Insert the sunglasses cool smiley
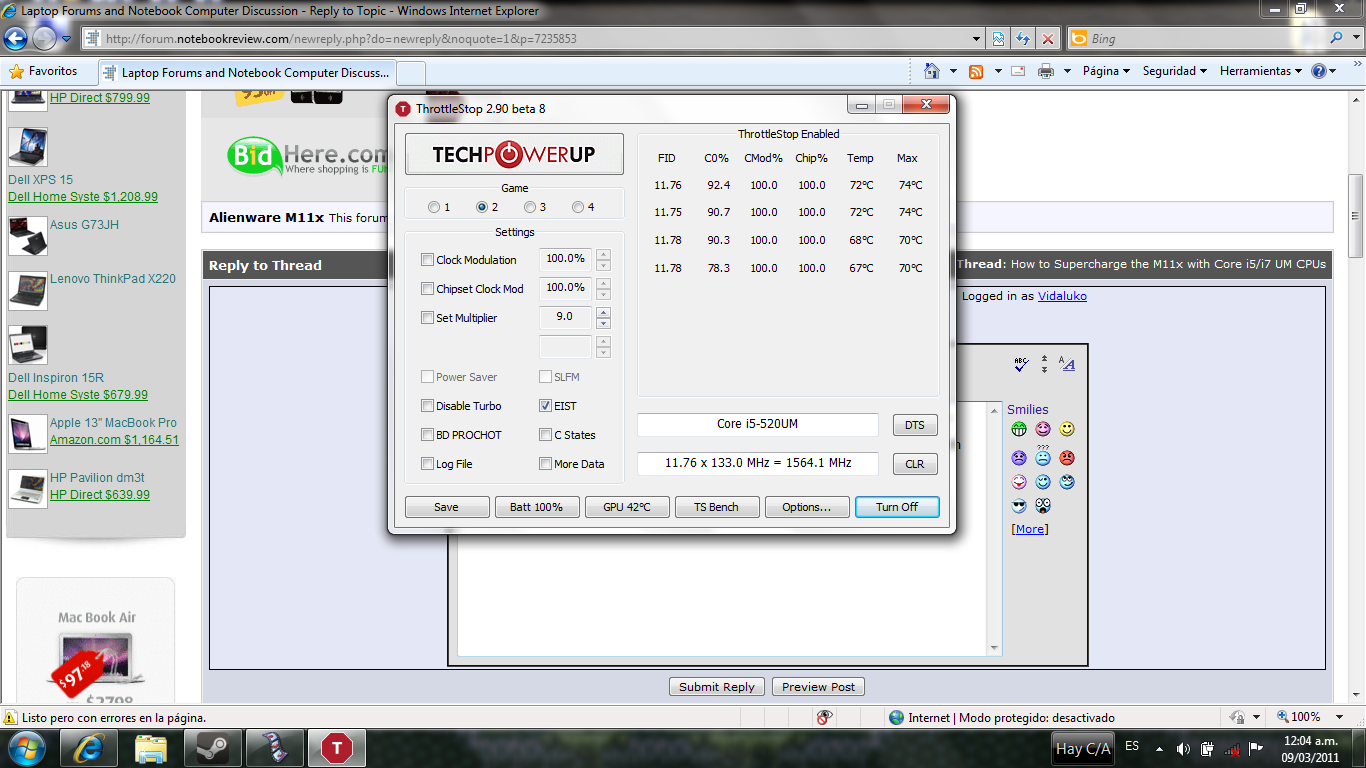The height and width of the screenshot is (768, 1366). point(1019,506)
